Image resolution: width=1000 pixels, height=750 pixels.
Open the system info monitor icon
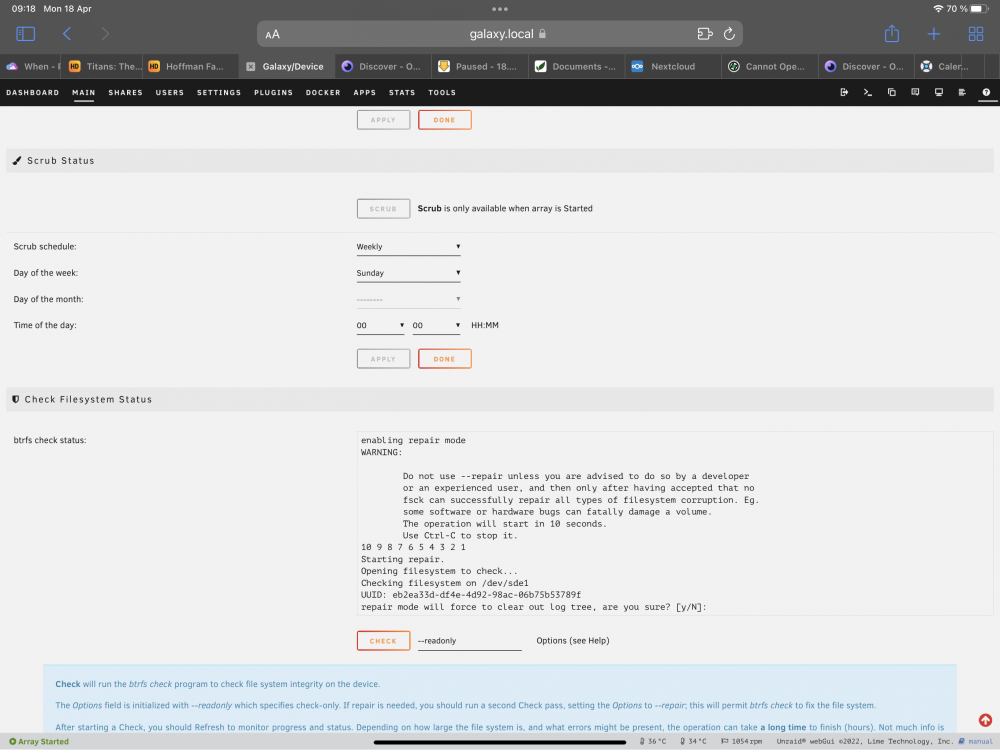pyautogui.click(x=939, y=92)
